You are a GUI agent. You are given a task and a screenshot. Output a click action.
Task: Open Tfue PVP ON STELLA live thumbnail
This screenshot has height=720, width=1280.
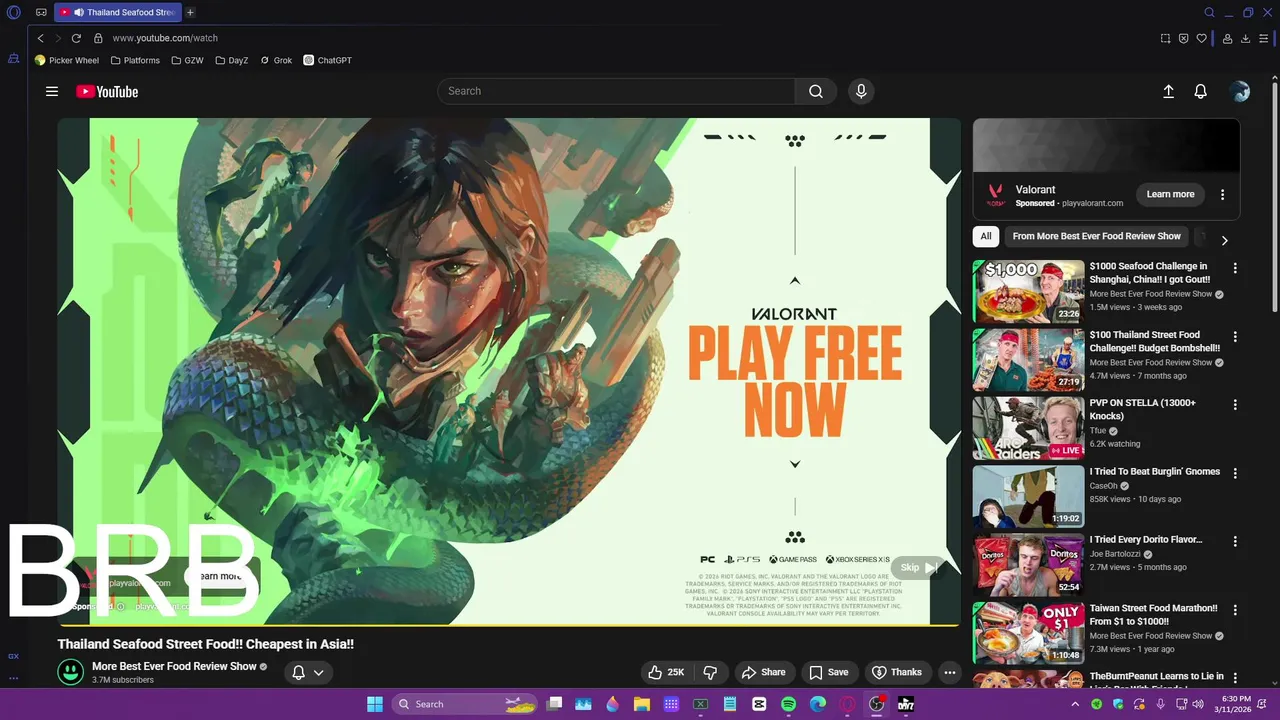1028,427
